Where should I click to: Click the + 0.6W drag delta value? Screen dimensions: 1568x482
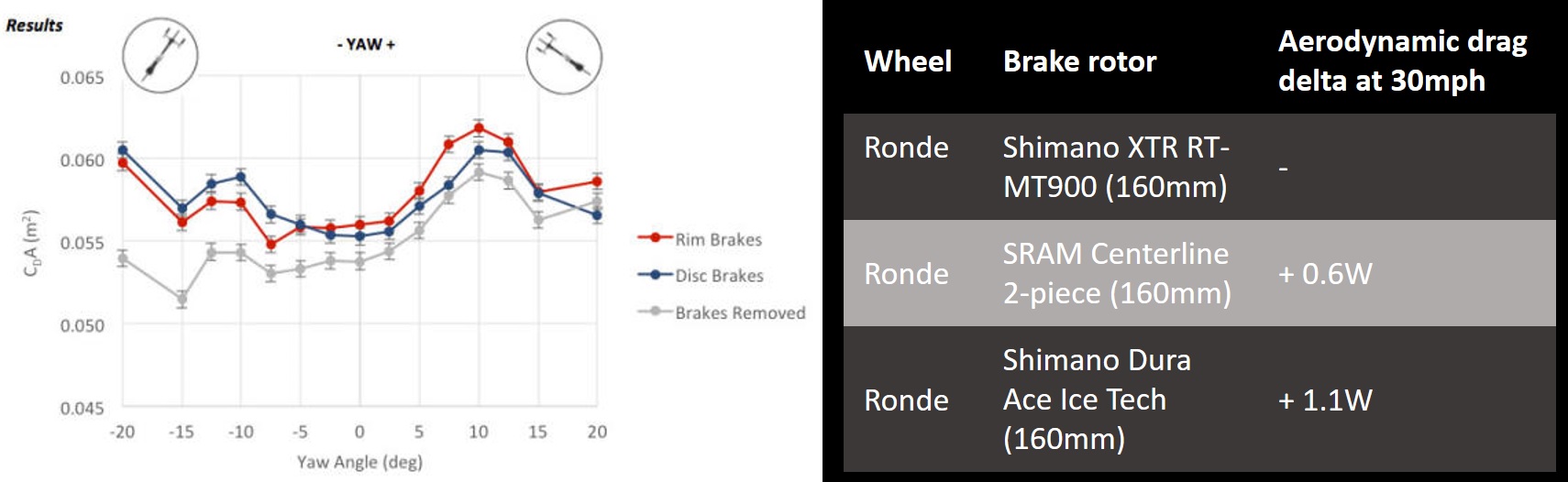pyautogui.click(x=1325, y=273)
